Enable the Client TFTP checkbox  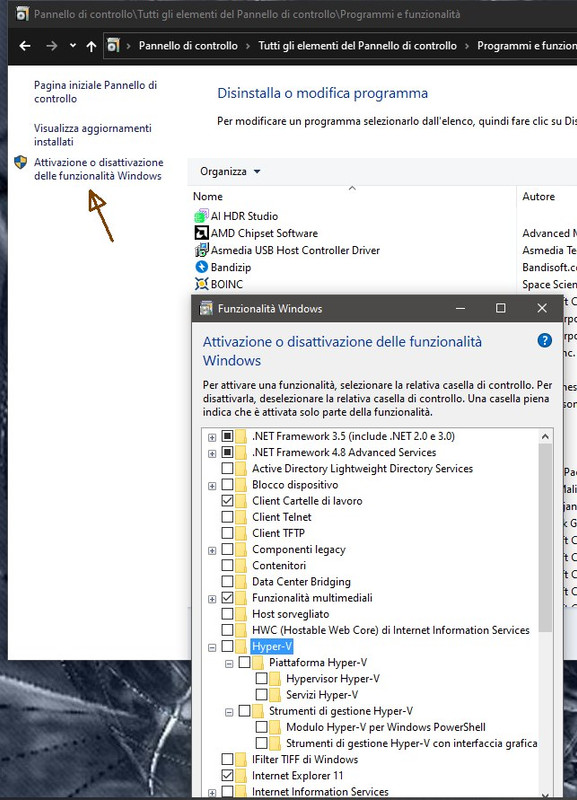click(228, 533)
